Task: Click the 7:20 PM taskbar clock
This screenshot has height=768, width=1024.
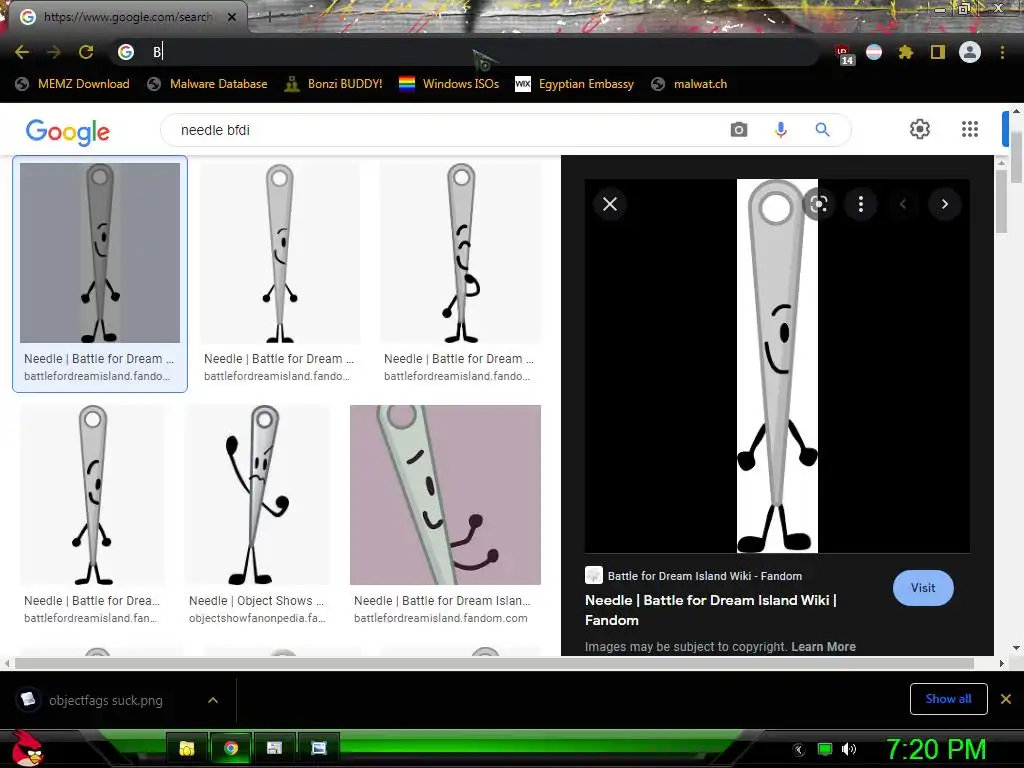Action: coord(936,749)
